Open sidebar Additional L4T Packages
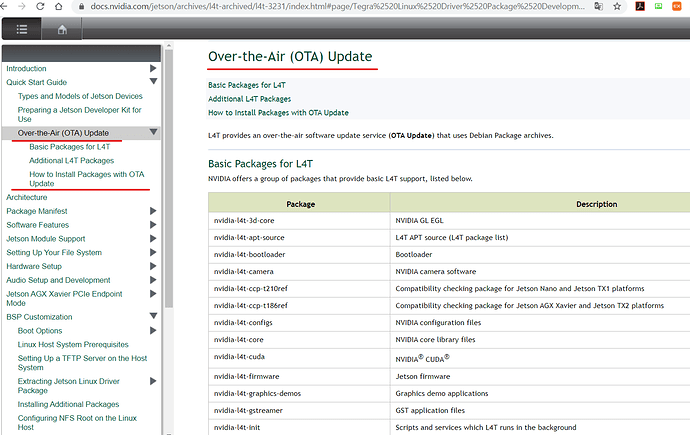The image size is (690, 435). click(x=71, y=161)
